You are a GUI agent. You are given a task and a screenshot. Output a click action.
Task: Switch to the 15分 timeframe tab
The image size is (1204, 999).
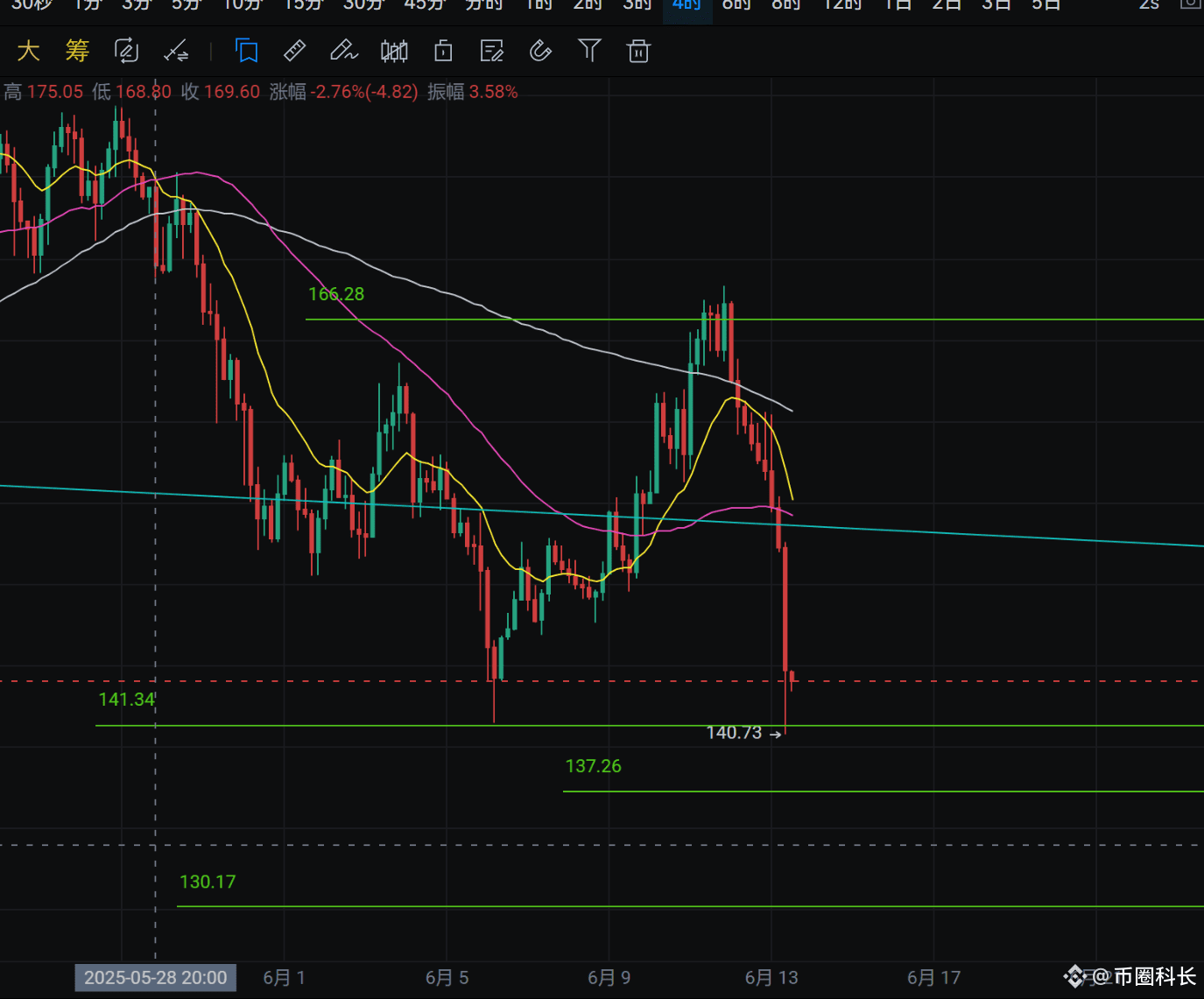304,5
